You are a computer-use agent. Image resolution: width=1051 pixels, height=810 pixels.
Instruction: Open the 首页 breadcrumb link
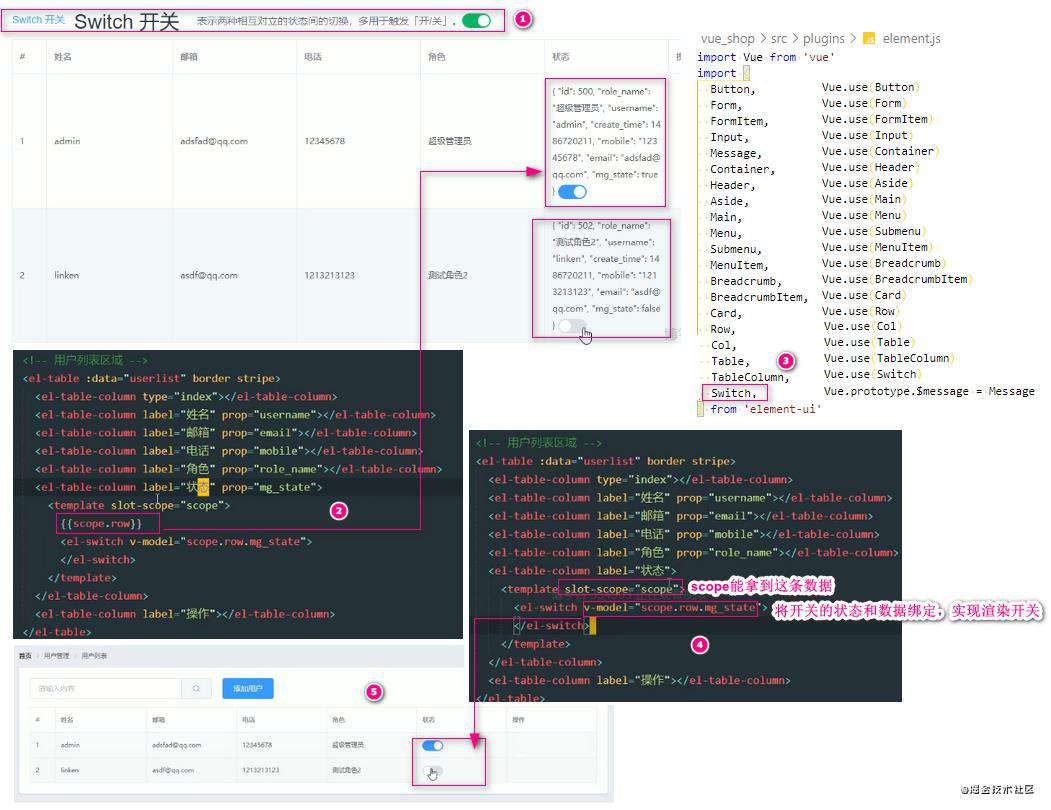25,655
